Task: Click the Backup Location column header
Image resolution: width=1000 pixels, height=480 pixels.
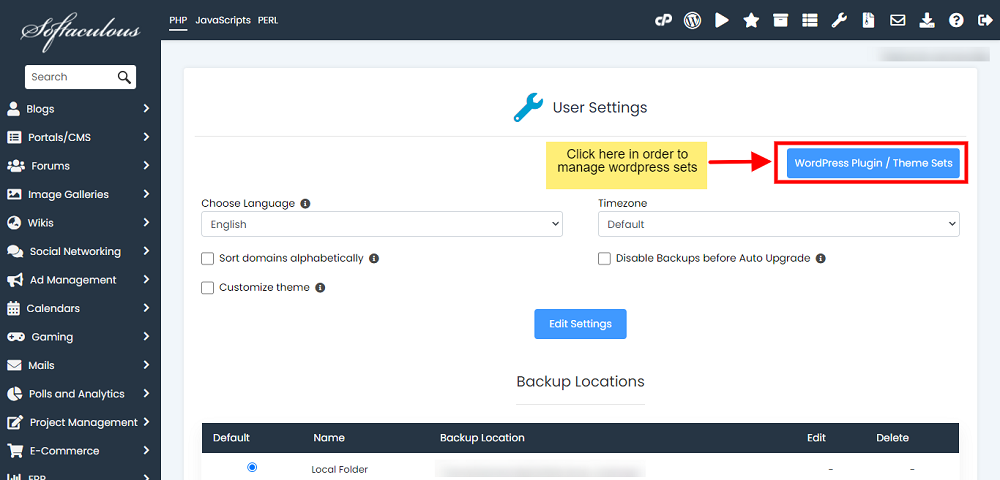Action: pos(482,438)
